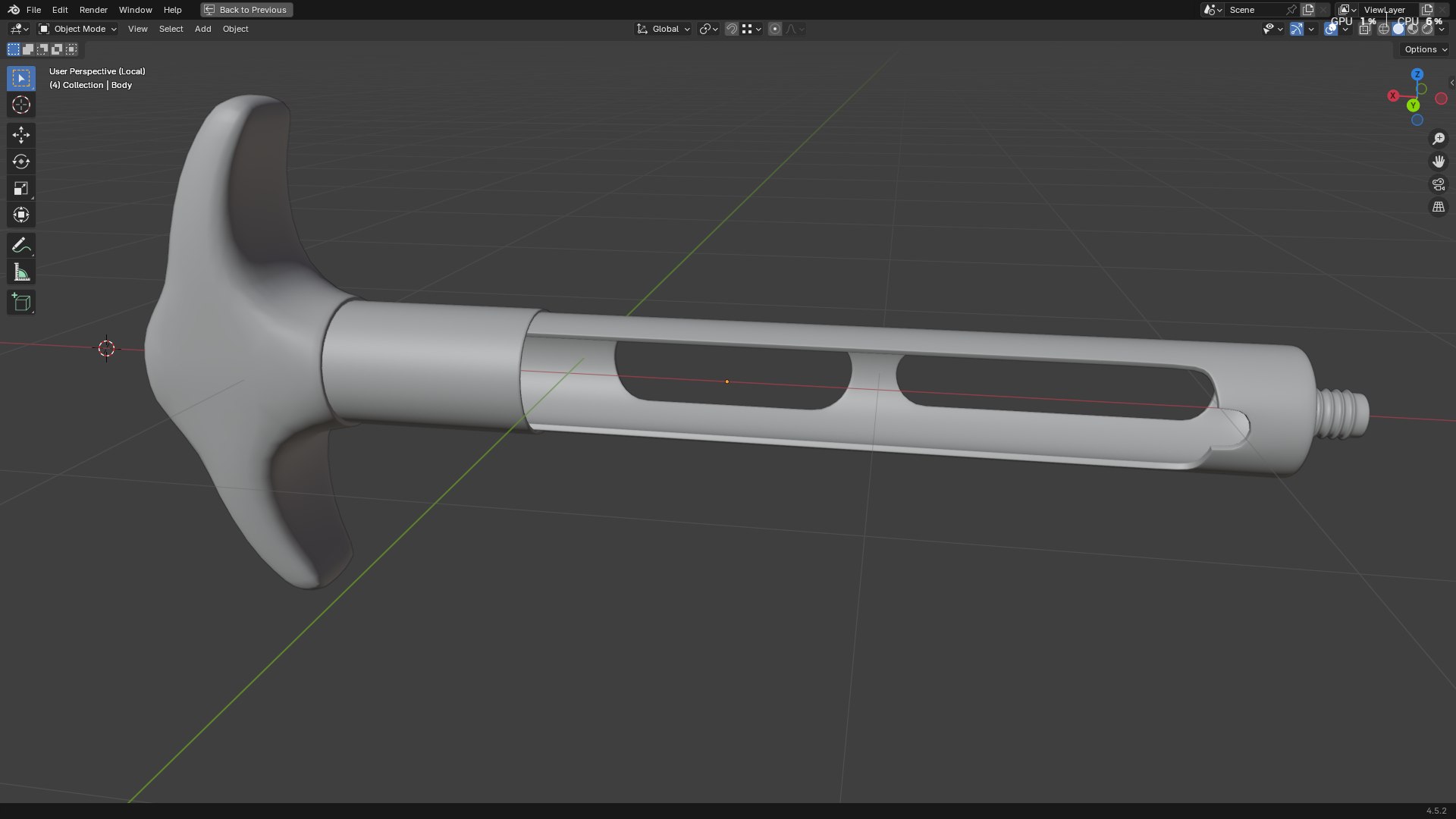Open Global transform orientation dropdown

(664, 29)
